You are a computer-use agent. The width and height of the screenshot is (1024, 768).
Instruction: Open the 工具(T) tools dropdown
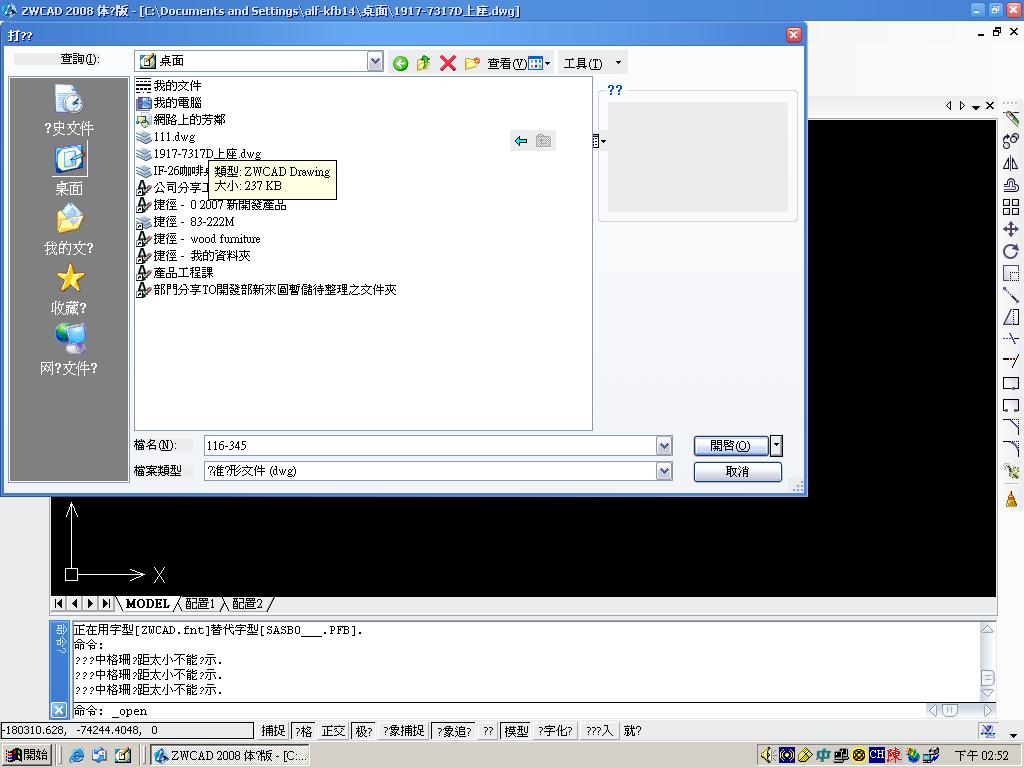pos(592,63)
